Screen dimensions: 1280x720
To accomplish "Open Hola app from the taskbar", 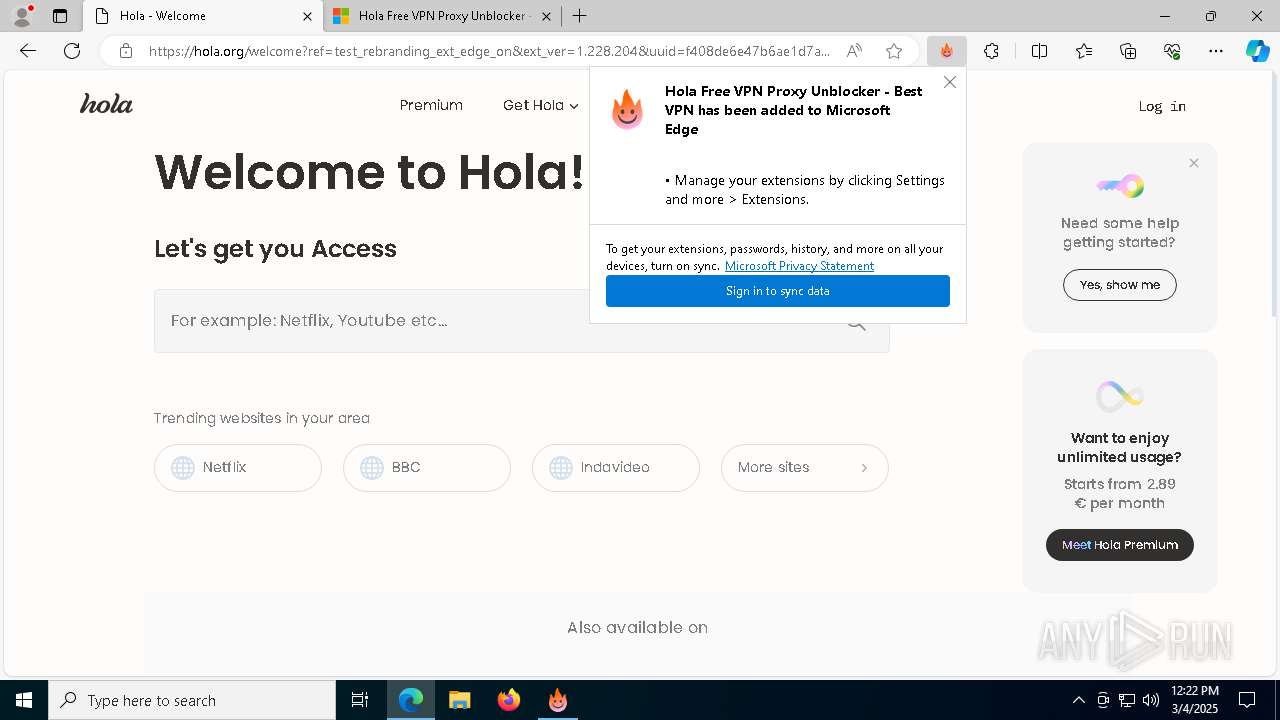I will (558, 700).
